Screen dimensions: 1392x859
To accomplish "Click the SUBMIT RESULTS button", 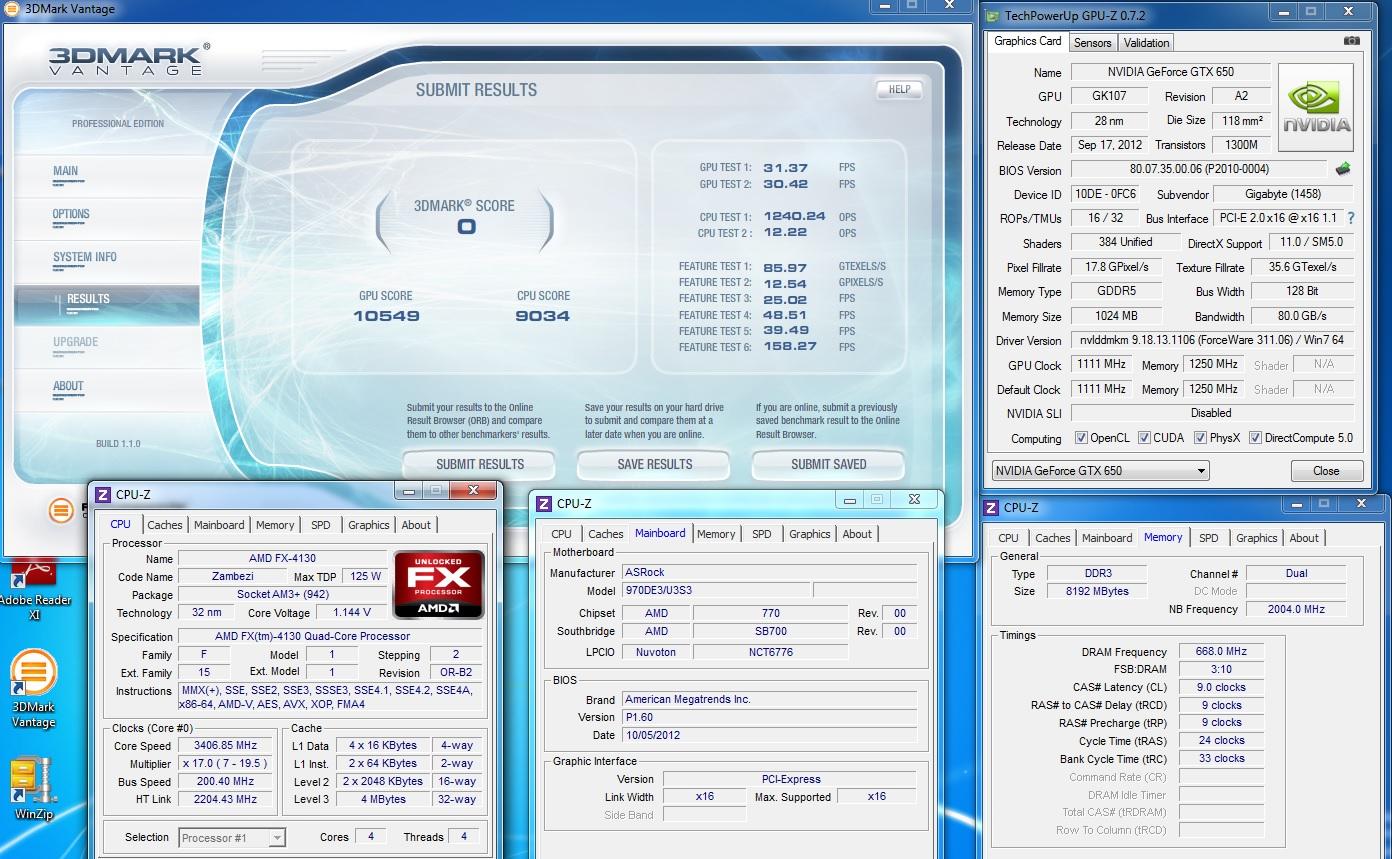I will point(479,464).
